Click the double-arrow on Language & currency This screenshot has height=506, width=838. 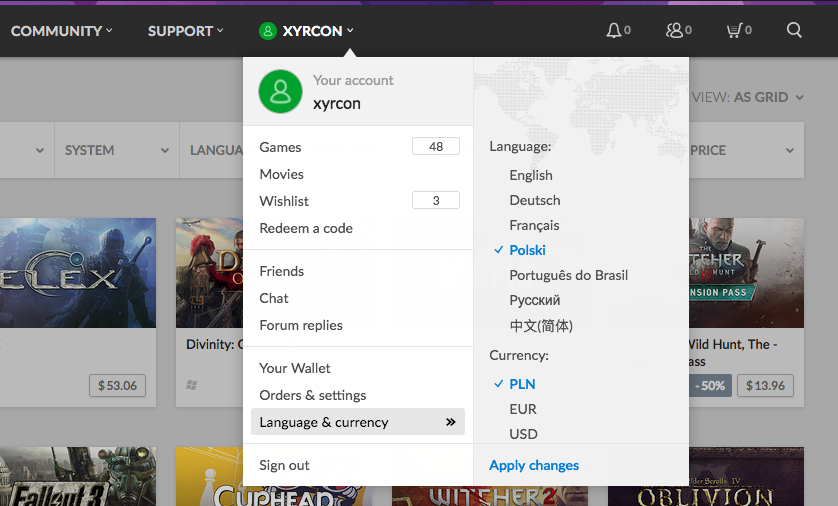[x=451, y=422]
